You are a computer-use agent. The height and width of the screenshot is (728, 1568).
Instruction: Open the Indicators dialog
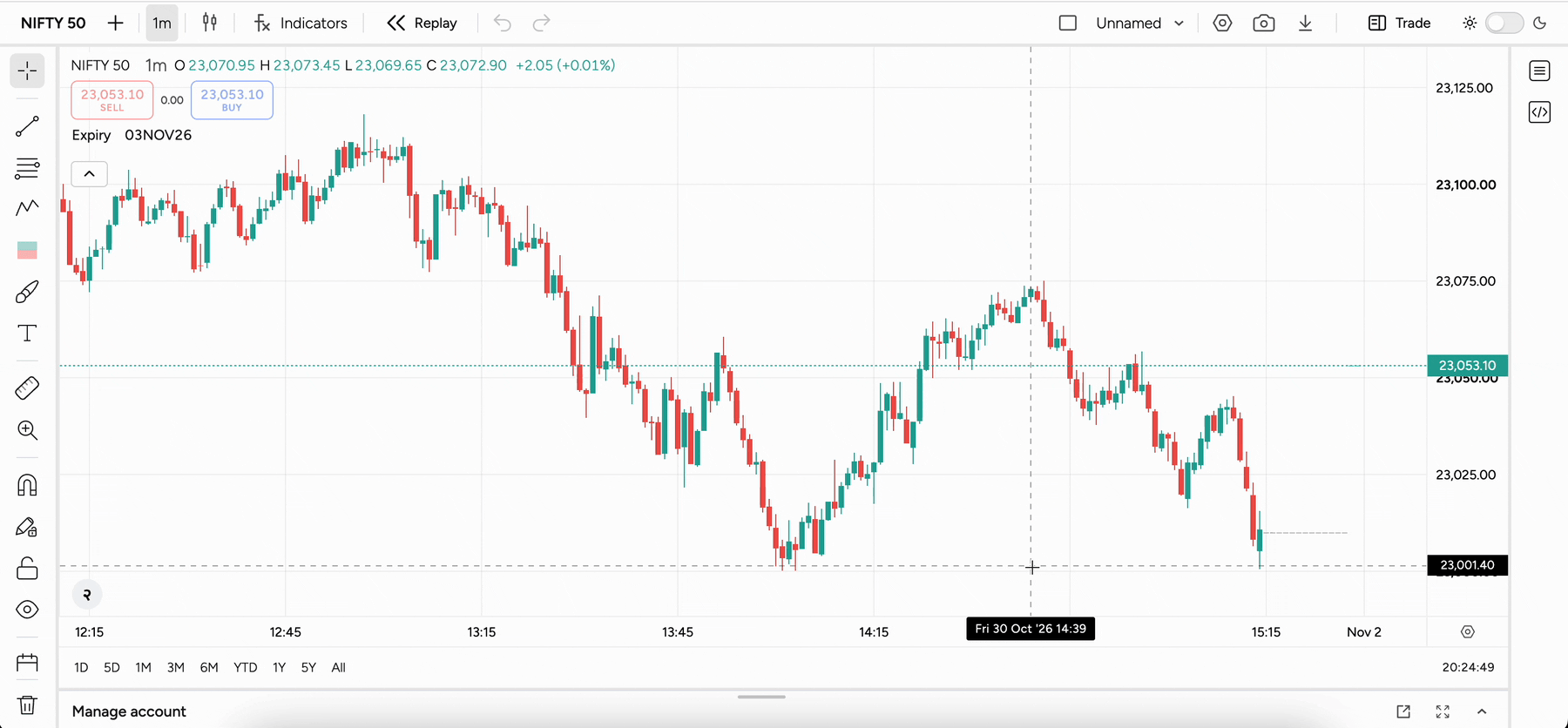(301, 24)
